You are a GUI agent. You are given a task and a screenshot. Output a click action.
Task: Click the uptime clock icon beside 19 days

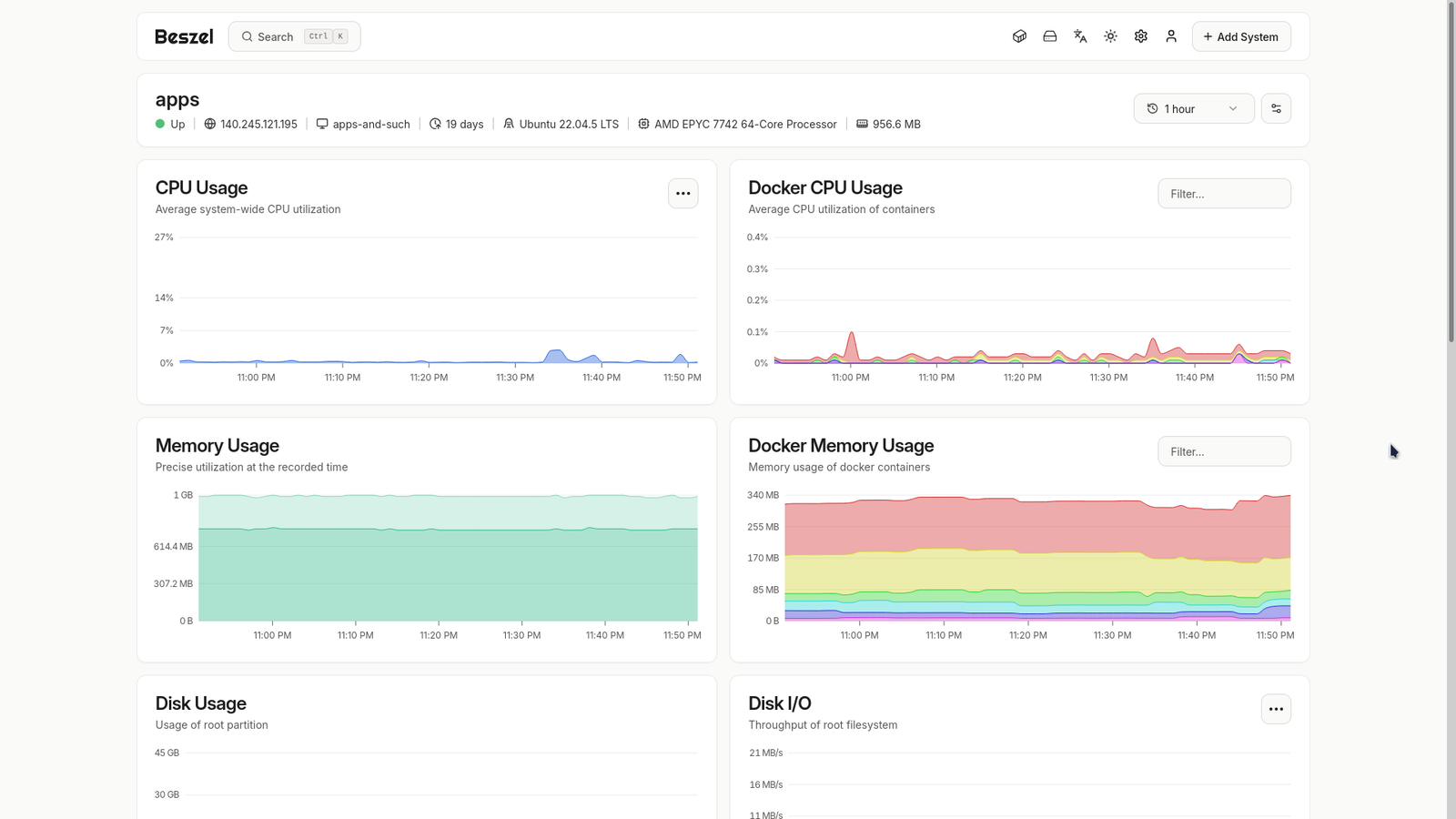[435, 124]
